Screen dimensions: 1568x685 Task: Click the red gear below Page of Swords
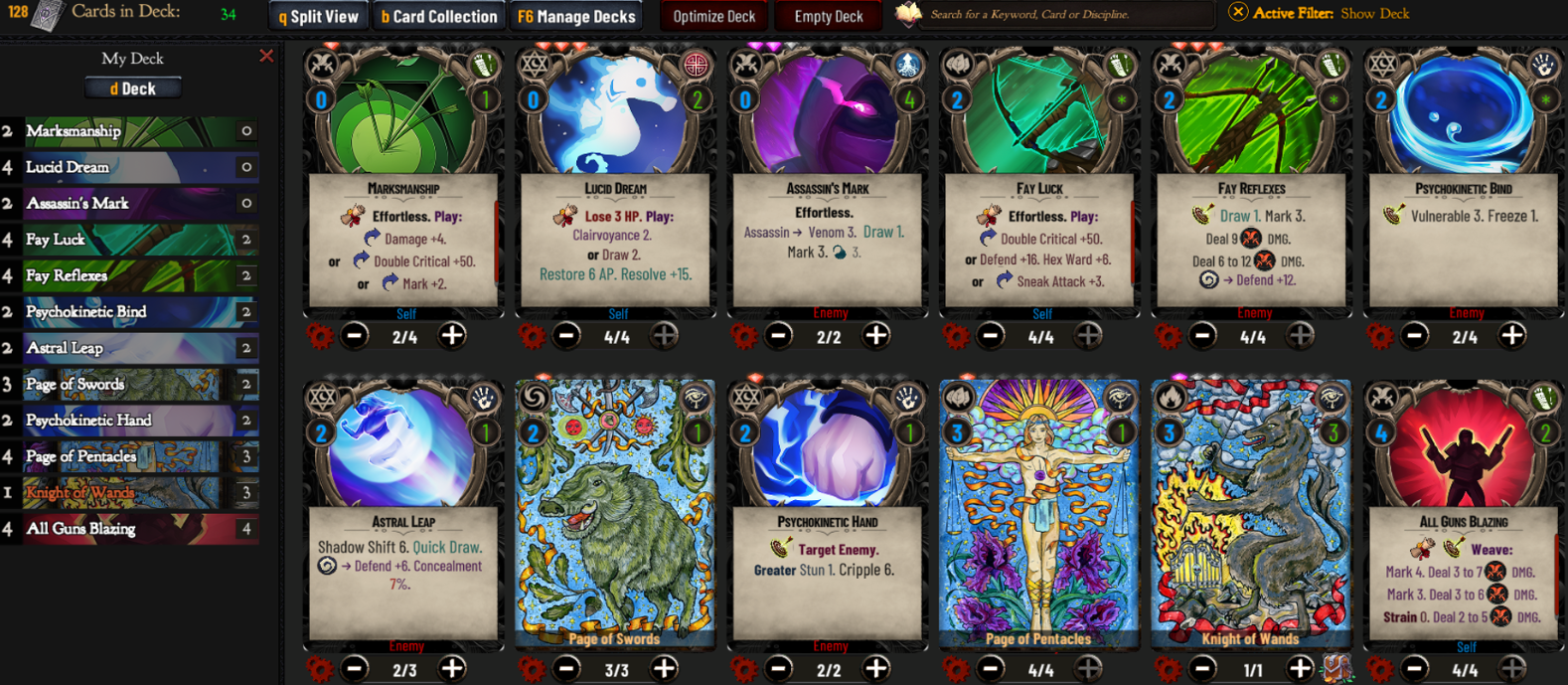(533, 669)
